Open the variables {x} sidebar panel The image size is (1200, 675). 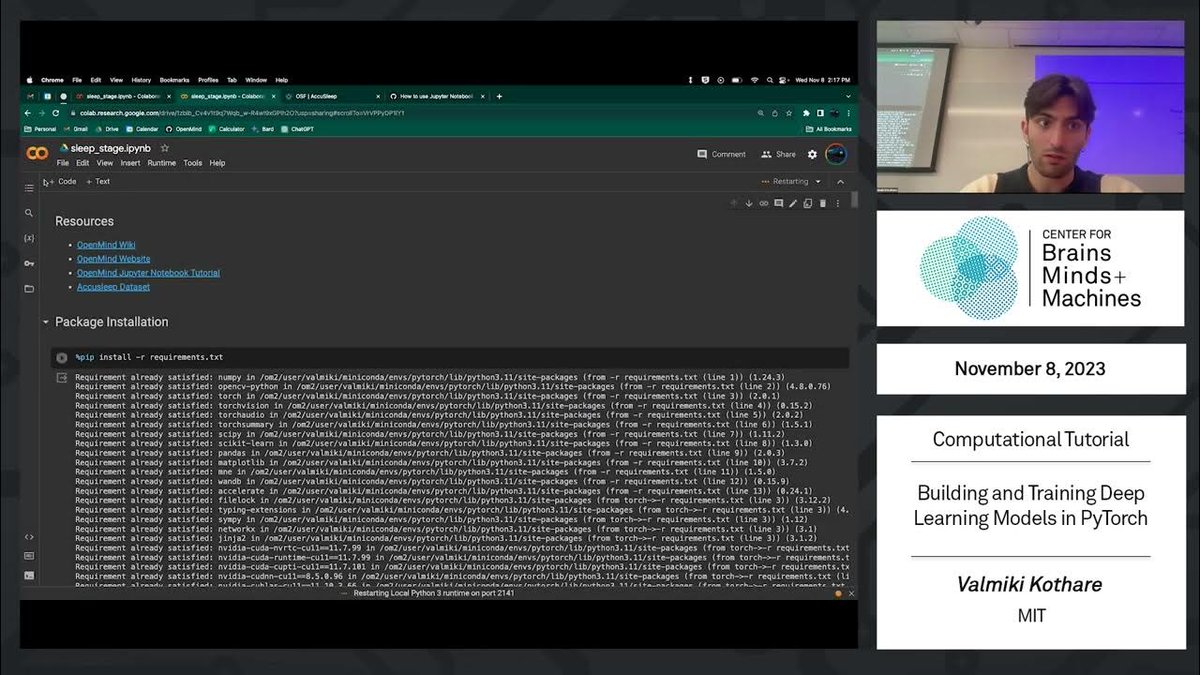(28, 238)
